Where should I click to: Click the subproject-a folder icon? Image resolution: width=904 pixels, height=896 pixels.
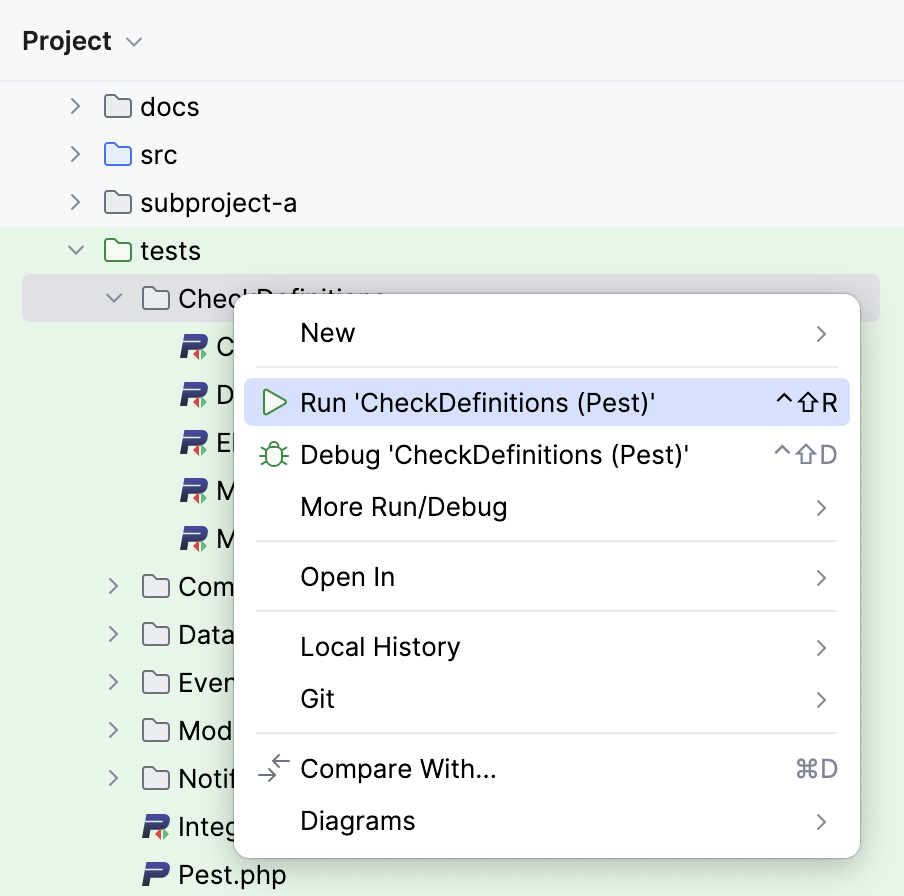pyautogui.click(x=119, y=202)
